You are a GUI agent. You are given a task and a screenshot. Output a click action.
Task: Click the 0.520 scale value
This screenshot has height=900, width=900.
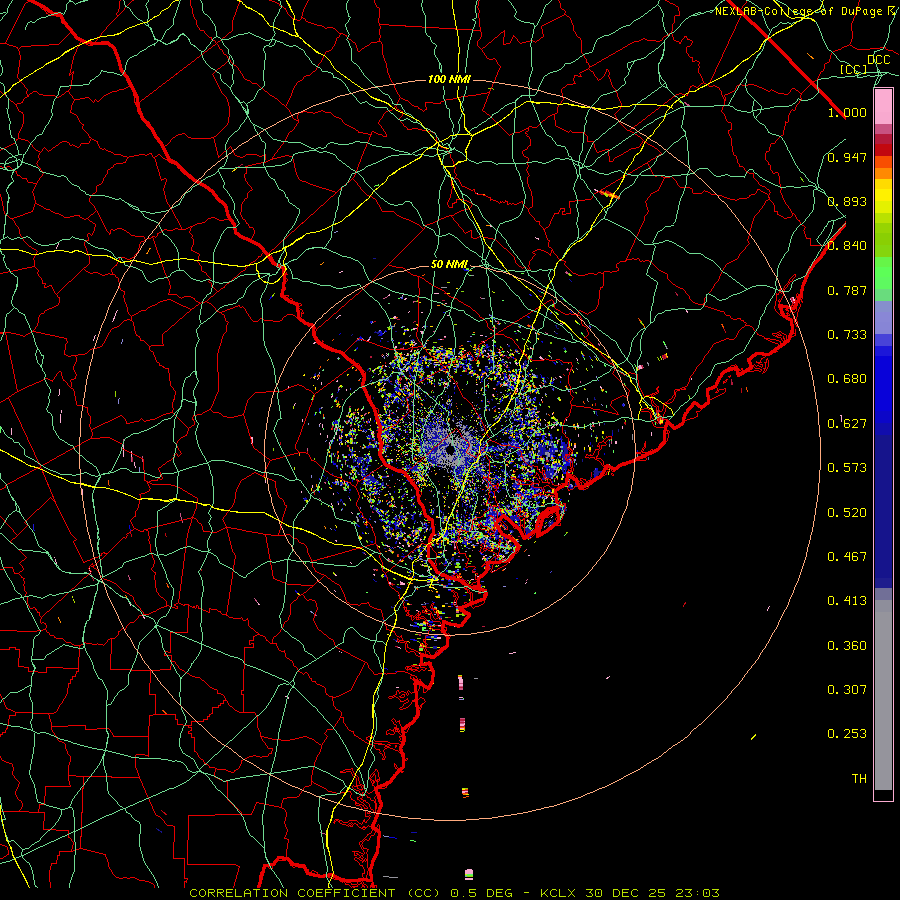click(847, 513)
